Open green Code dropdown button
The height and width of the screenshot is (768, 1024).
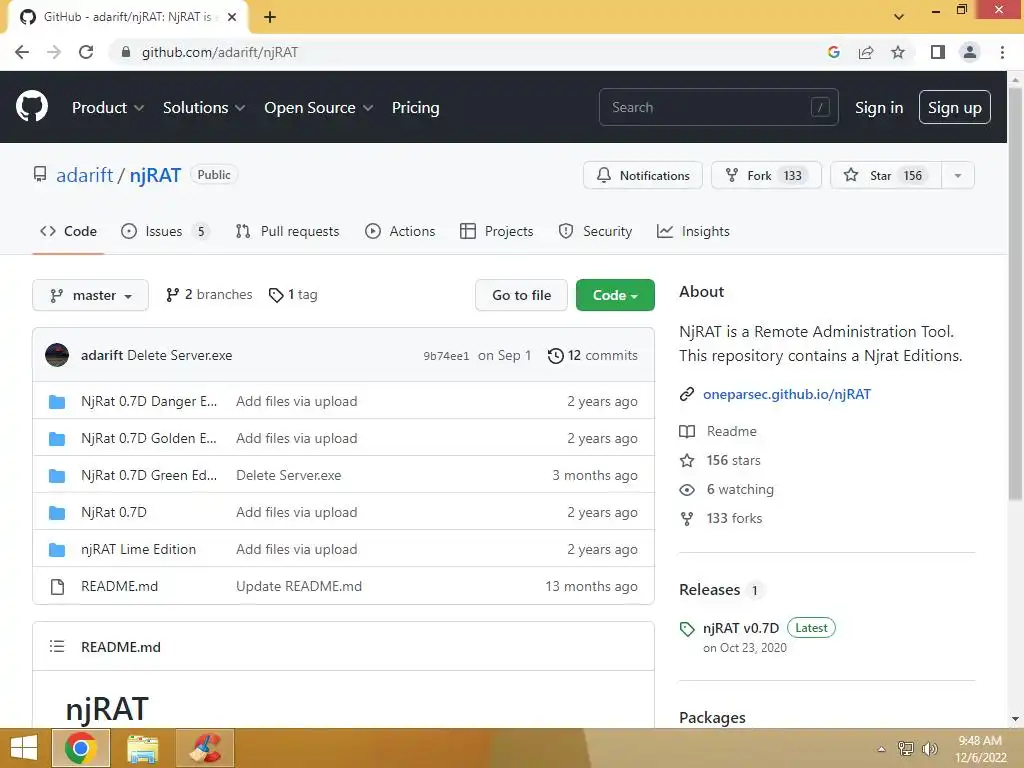(x=615, y=295)
